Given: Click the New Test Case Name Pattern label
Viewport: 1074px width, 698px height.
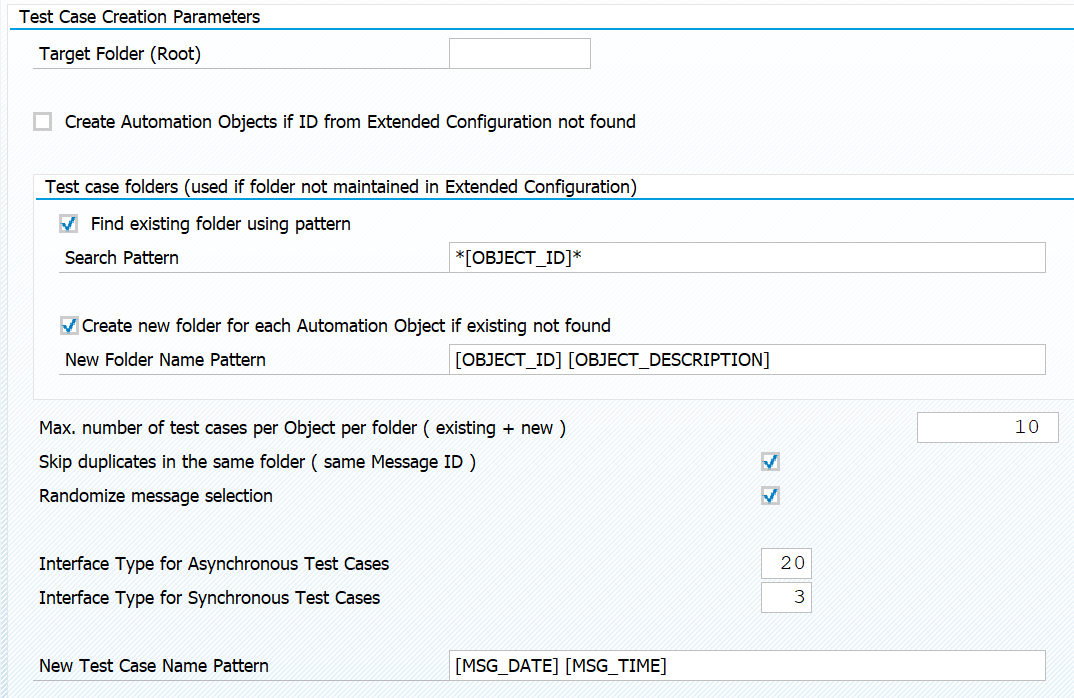Looking at the screenshot, I should coord(154,666).
